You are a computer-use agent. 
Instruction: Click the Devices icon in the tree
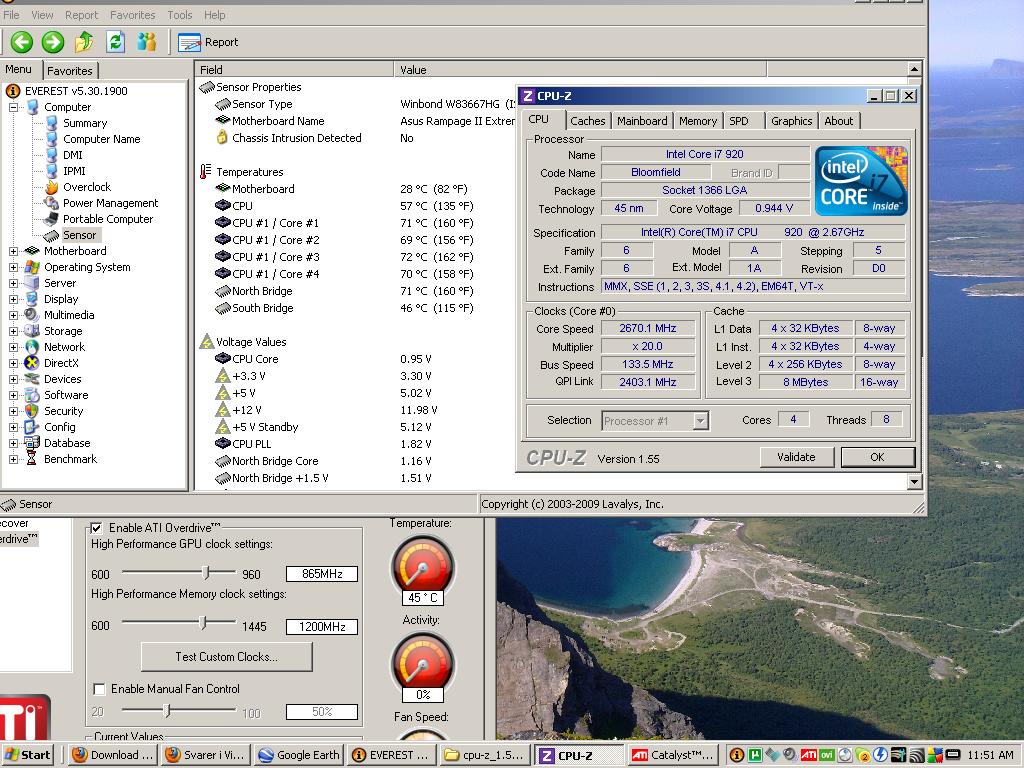point(31,379)
